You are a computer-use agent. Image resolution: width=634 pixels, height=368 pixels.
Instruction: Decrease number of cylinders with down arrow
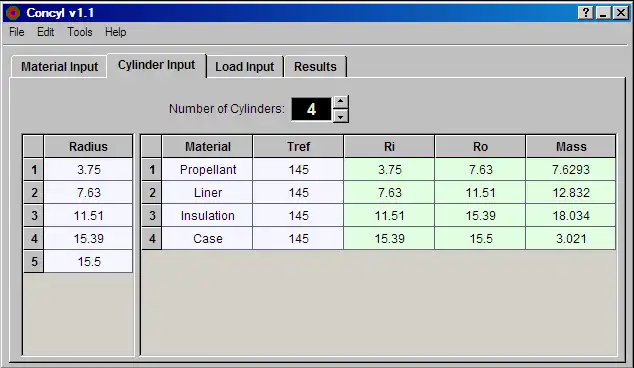point(341,116)
